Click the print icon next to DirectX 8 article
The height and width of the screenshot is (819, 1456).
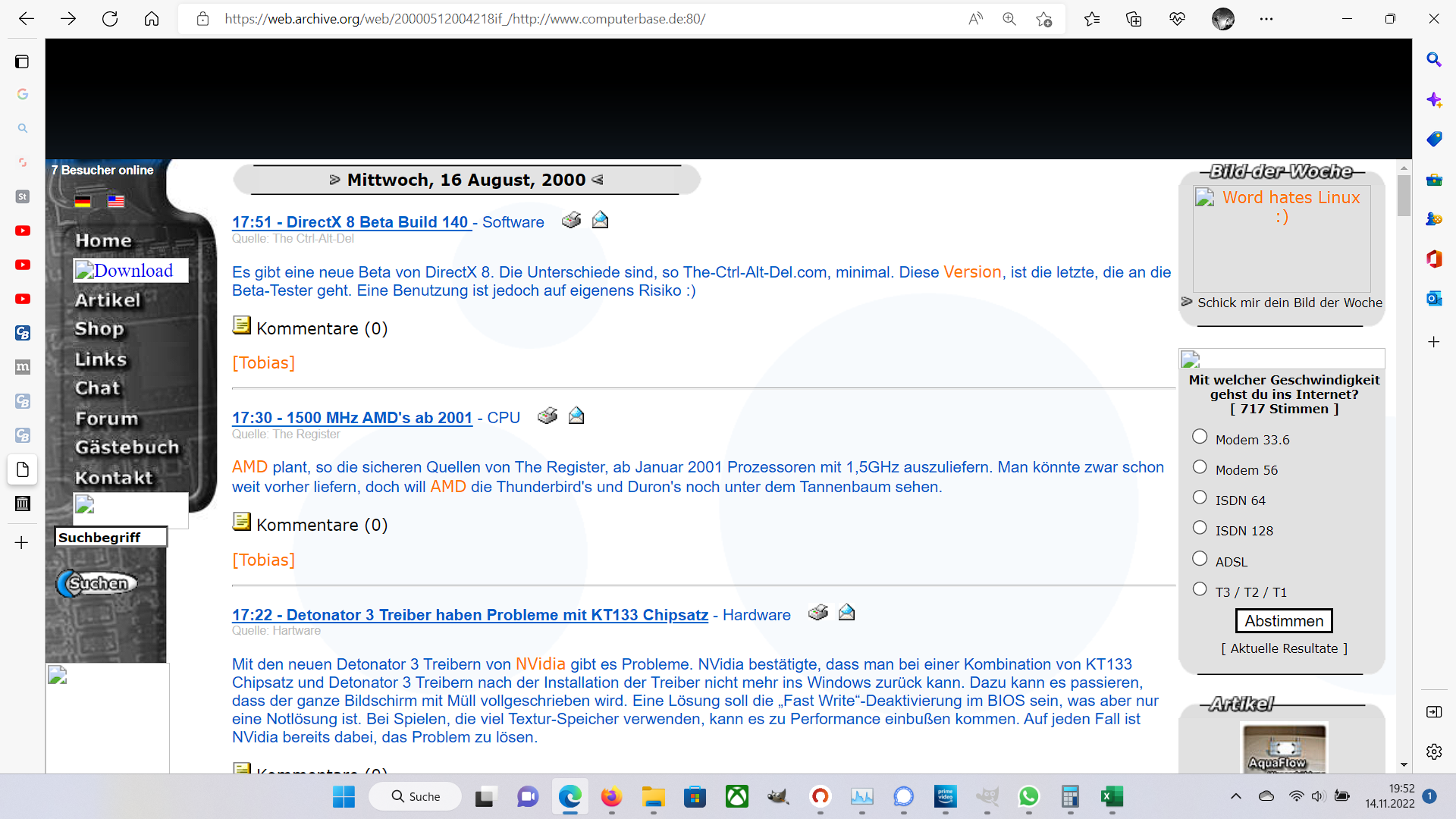[x=571, y=221]
